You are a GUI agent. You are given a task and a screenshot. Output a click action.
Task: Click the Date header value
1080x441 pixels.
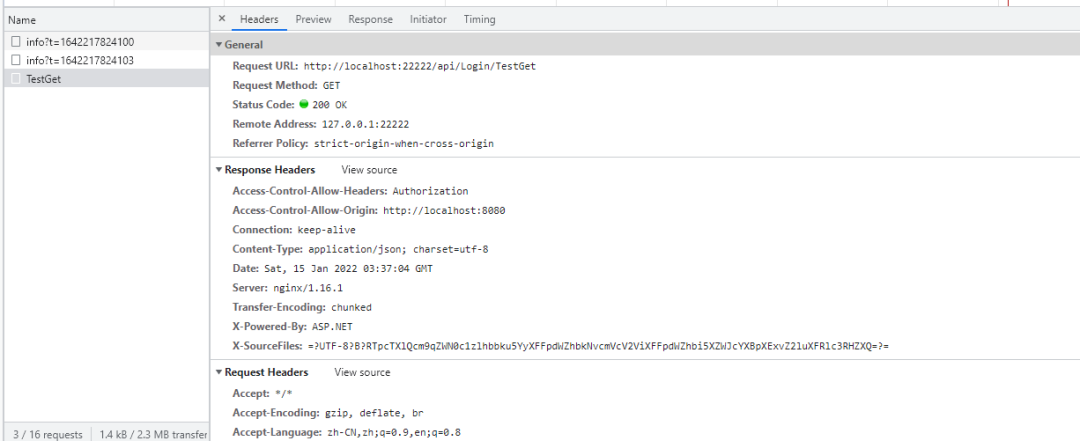[348, 268]
